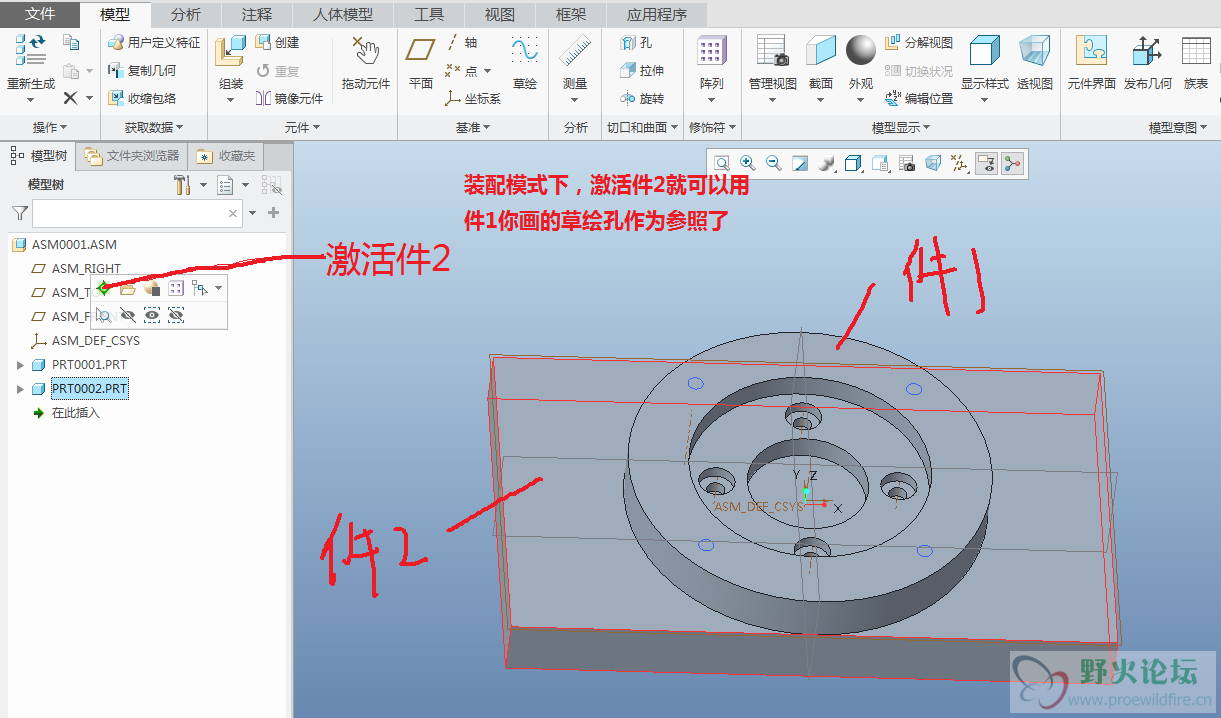1221x718 pixels.
Task: Select the 收缩包络 shrinkwrap tool
Action: pyautogui.click(x=142, y=98)
